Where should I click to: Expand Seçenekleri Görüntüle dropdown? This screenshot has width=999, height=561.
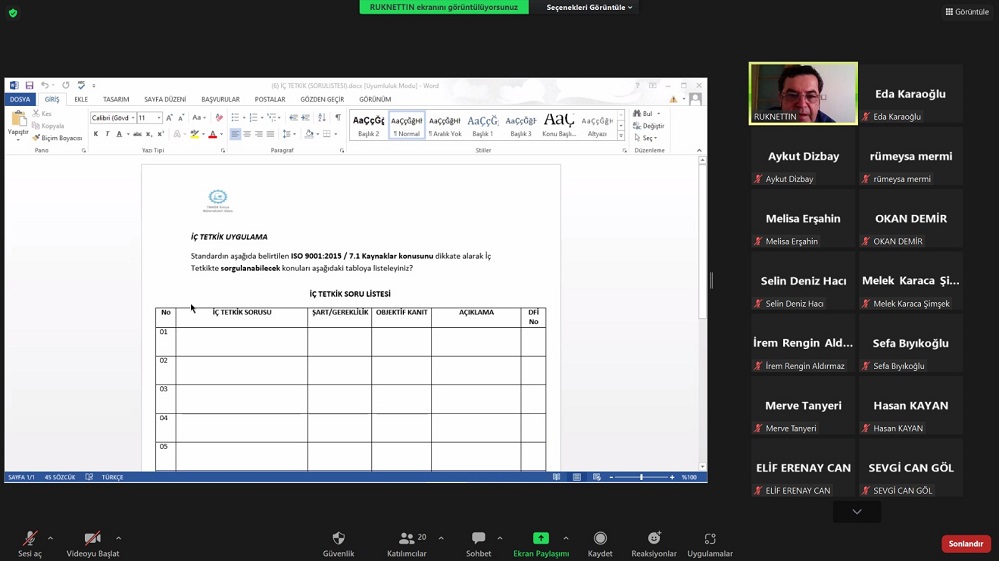click(589, 7)
